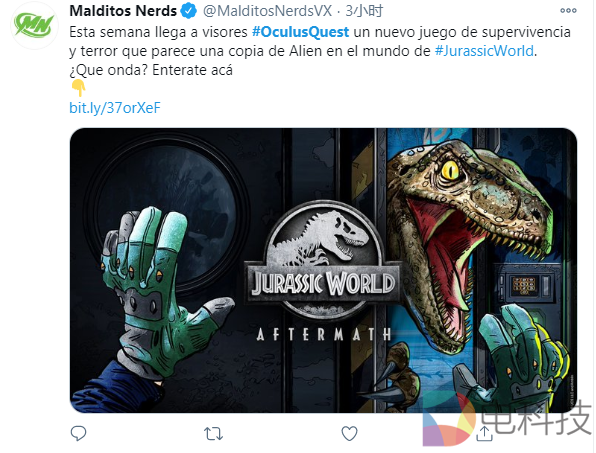
Task: Click the pointing-down hand emoji
Action: click(x=78, y=88)
